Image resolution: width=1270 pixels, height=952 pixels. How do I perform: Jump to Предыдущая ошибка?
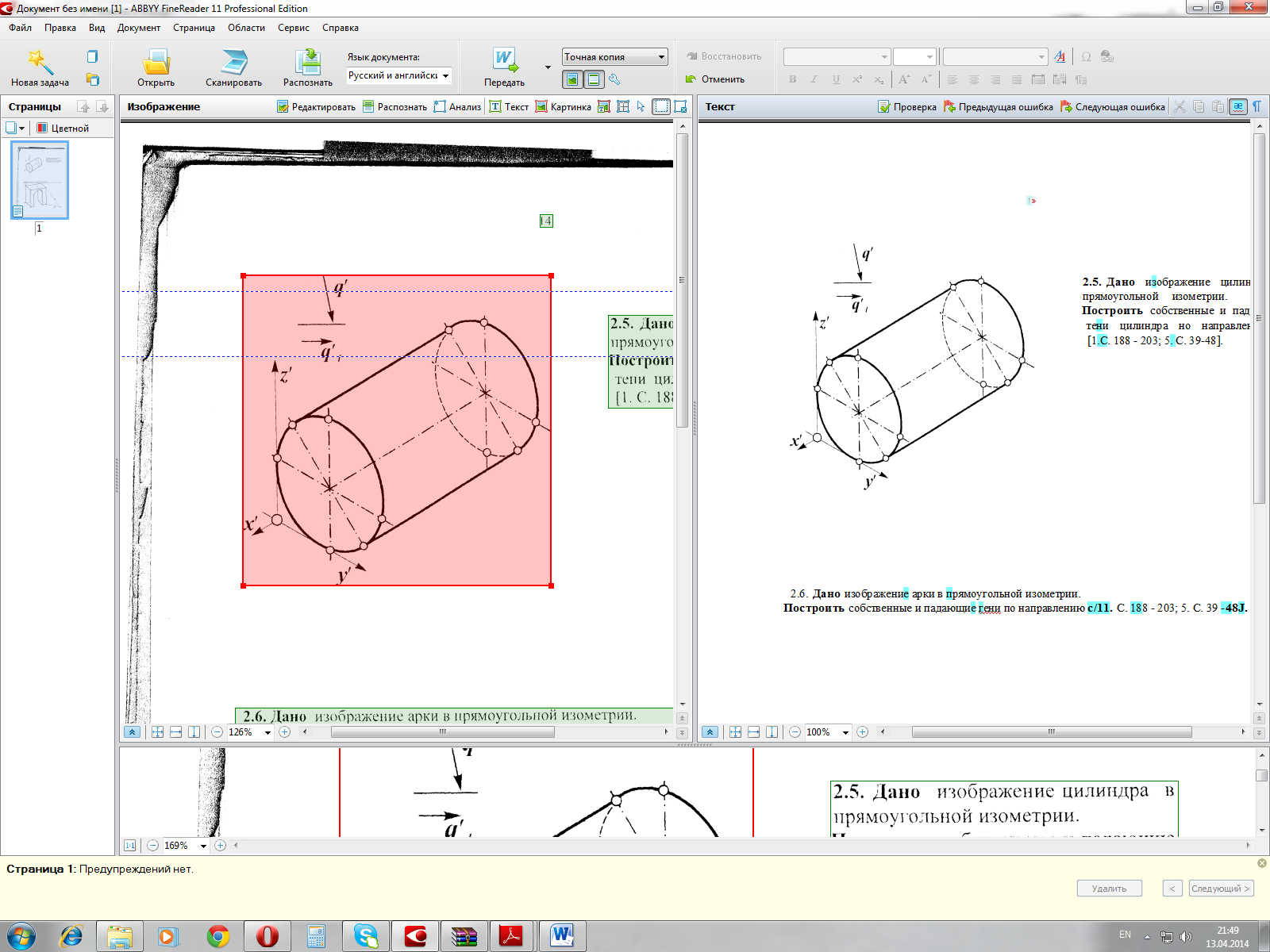click(x=999, y=107)
